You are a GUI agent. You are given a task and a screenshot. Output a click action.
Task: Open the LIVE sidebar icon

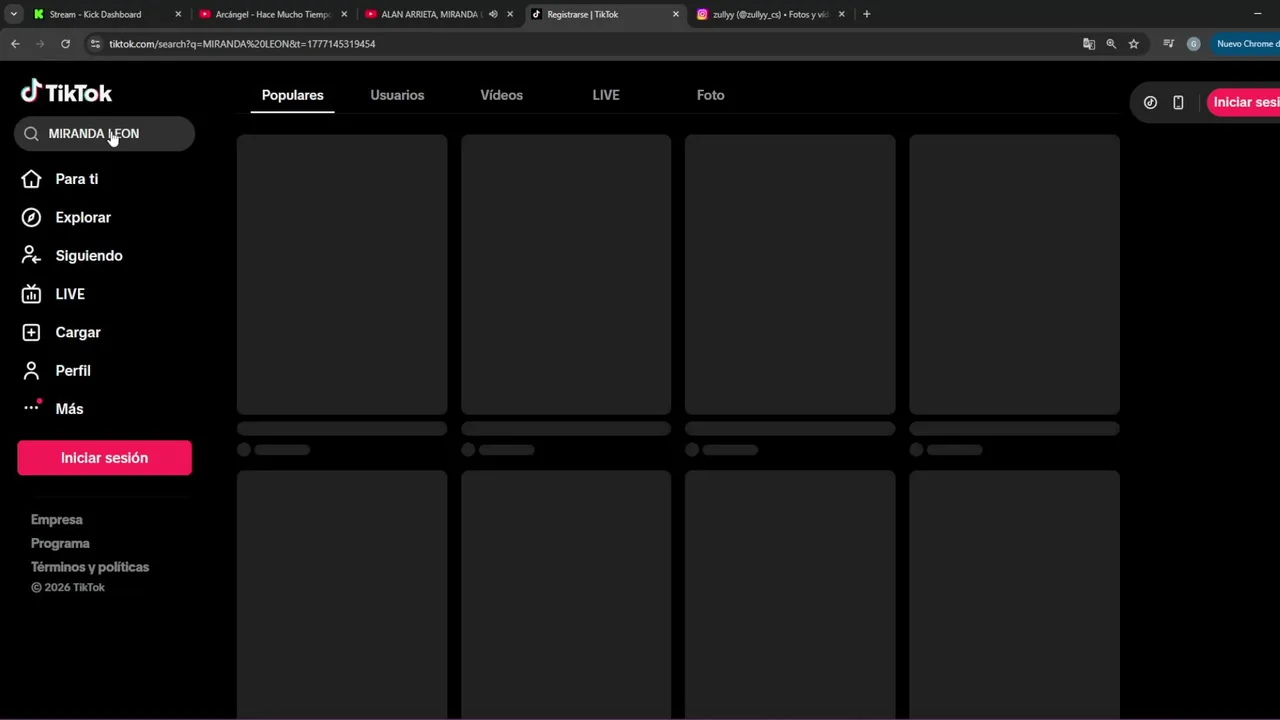coord(31,294)
